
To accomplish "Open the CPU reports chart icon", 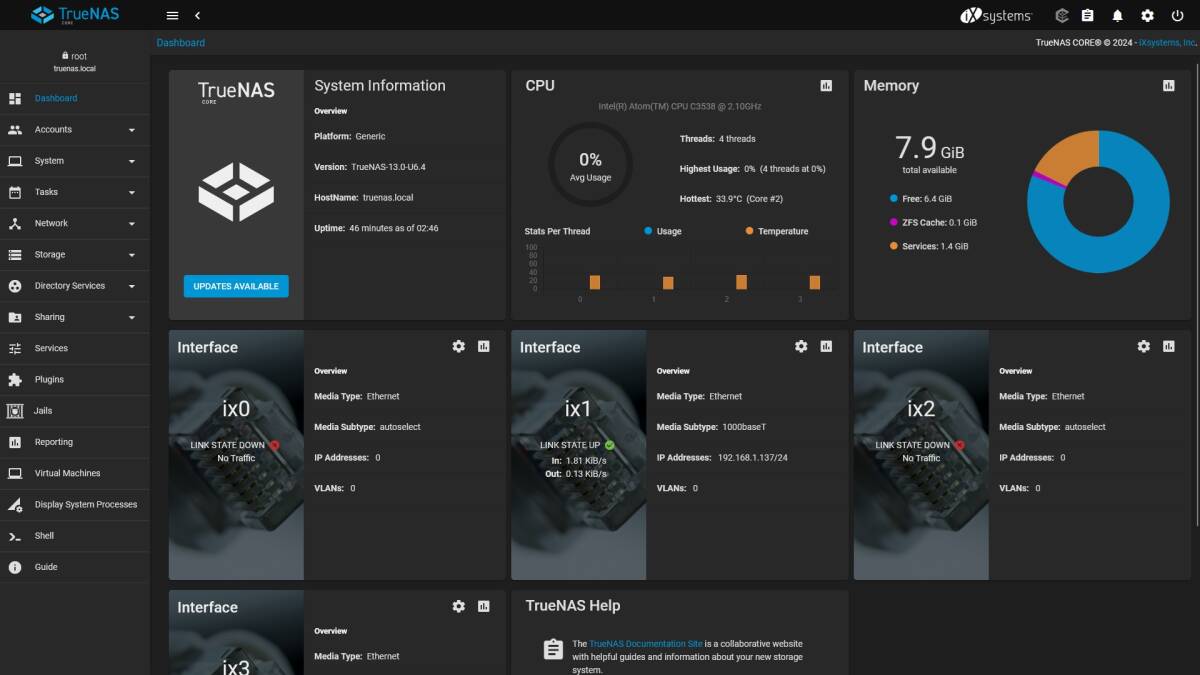I will click(826, 86).
